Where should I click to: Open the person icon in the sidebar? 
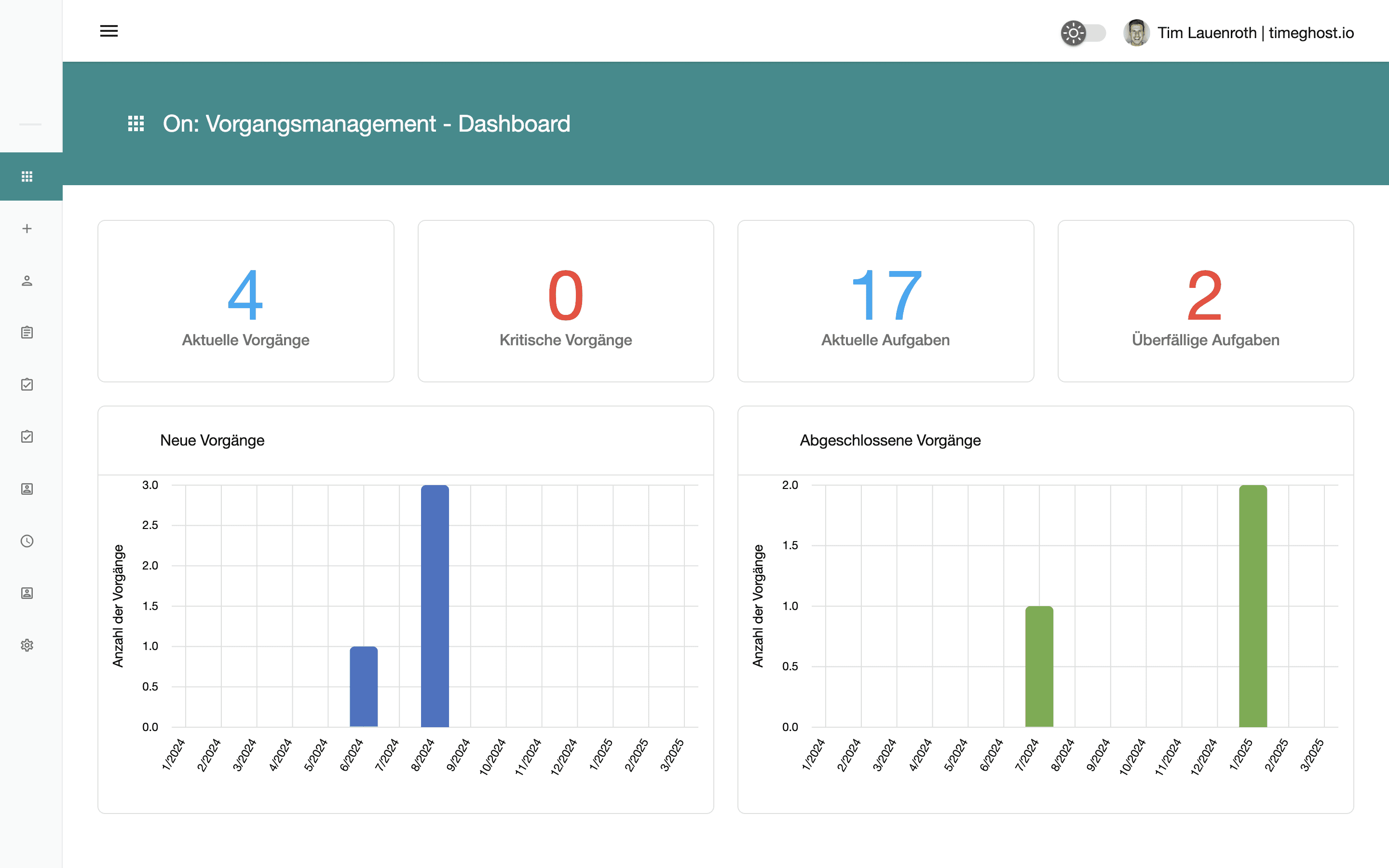point(27,281)
